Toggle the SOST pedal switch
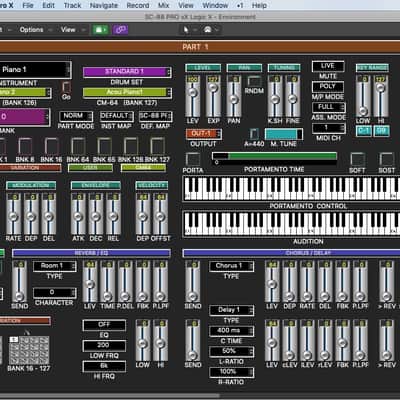This screenshot has width=400, height=400. [x=387, y=160]
